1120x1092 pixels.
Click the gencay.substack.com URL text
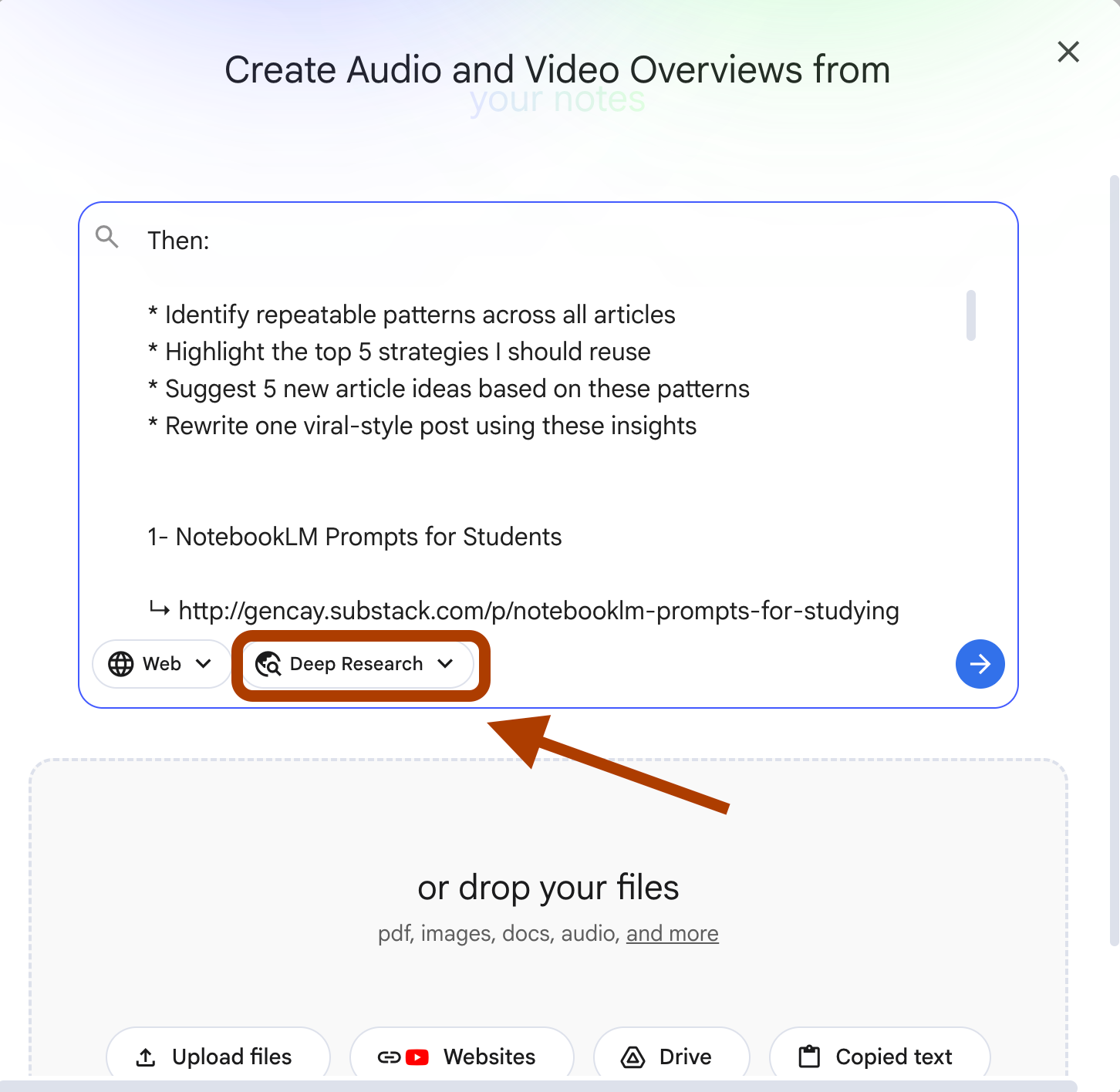538,611
